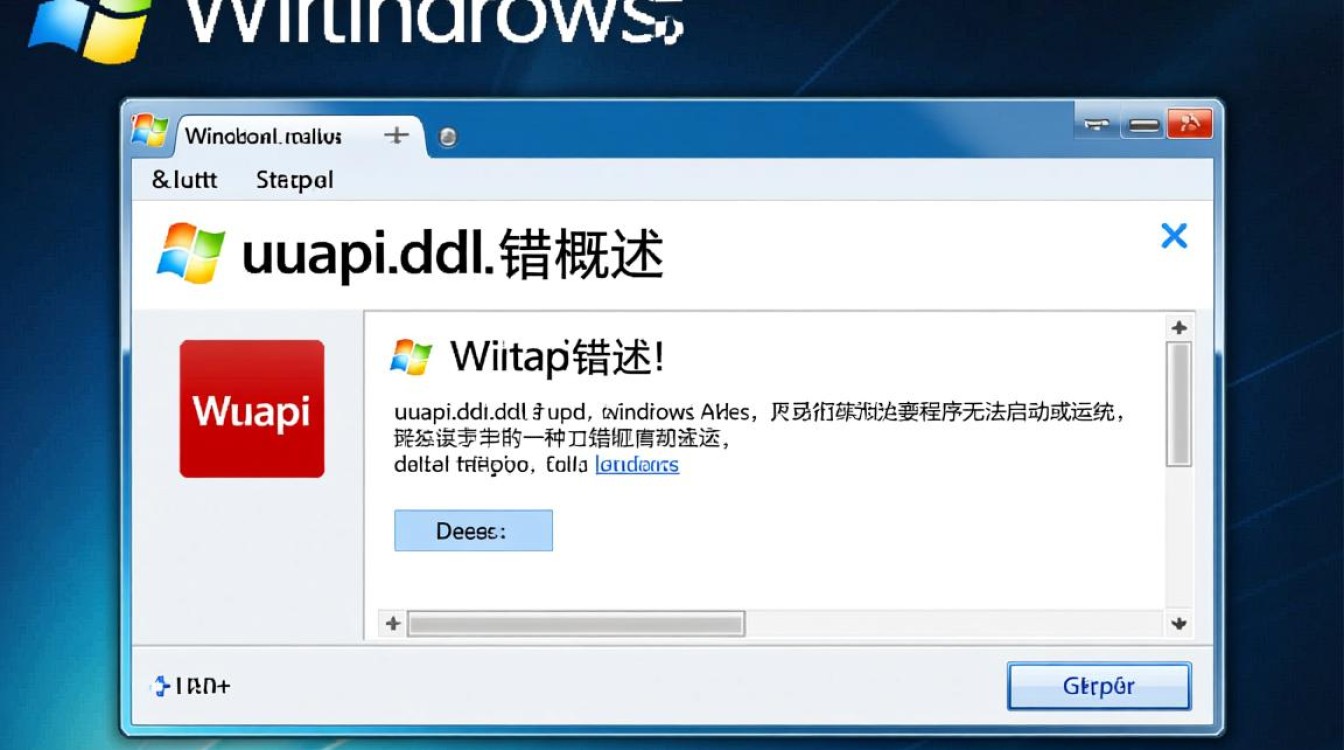Click the red Wuapi tile

click(x=252, y=408)
